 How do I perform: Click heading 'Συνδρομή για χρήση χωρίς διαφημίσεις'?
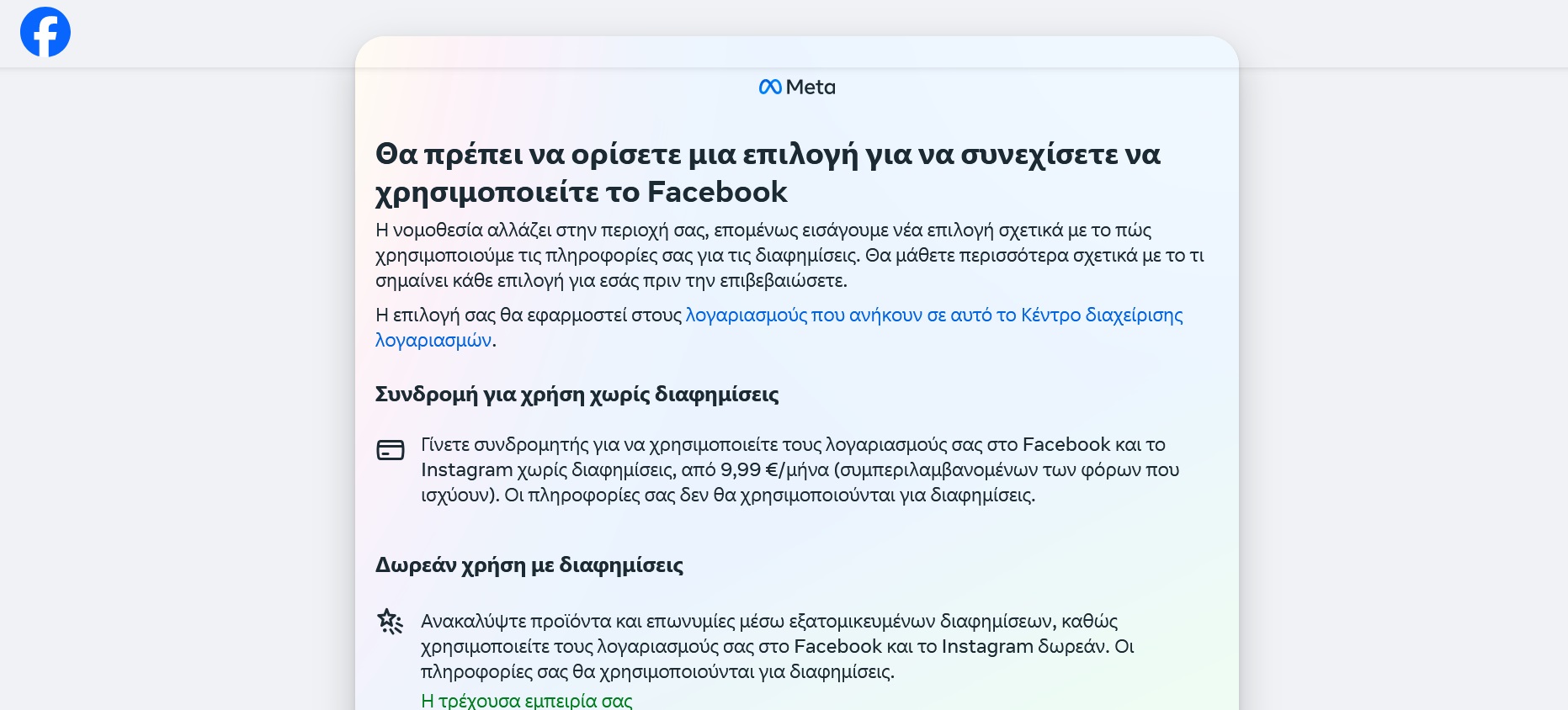pyautogui.click(x=577, y=394)
